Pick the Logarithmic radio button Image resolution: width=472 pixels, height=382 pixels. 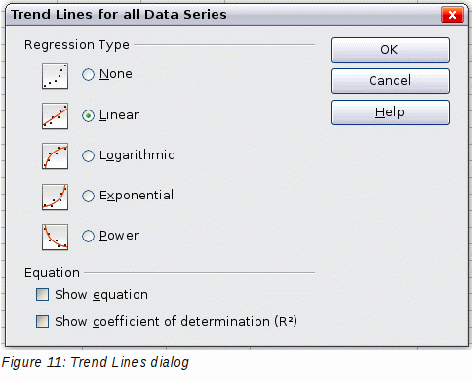pyautogui.click(x=88, y=156)
